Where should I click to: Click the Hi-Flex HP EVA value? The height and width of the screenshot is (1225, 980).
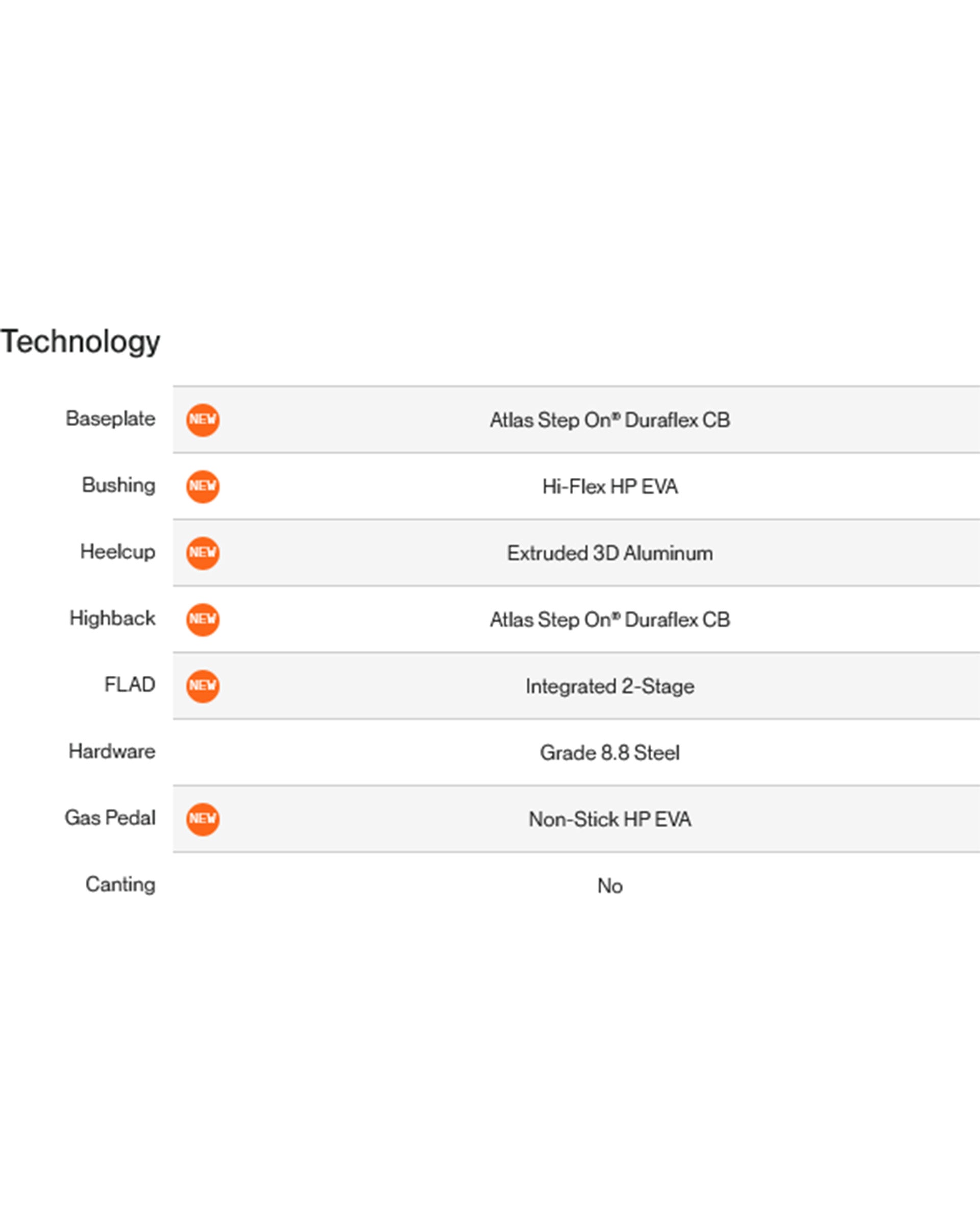[x=609, y=487]
